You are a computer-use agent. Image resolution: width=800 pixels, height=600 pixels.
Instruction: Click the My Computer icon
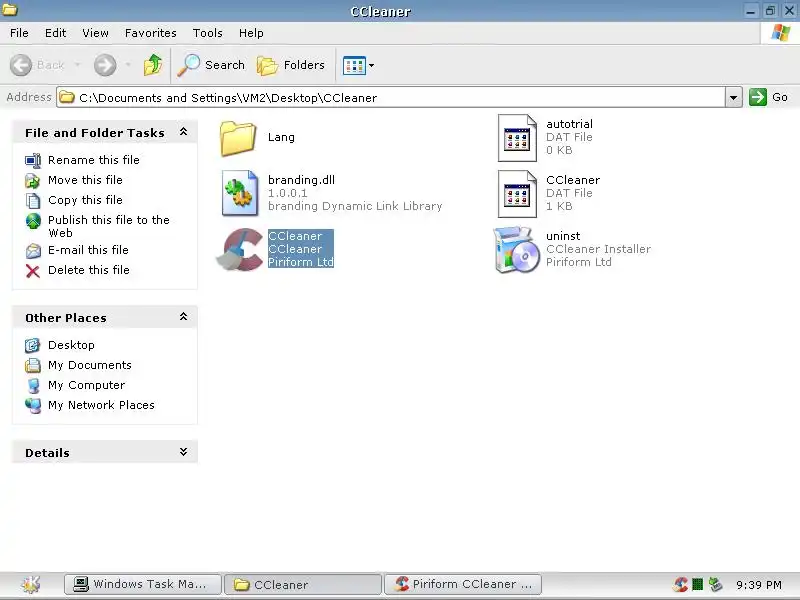tap(33, 385)
